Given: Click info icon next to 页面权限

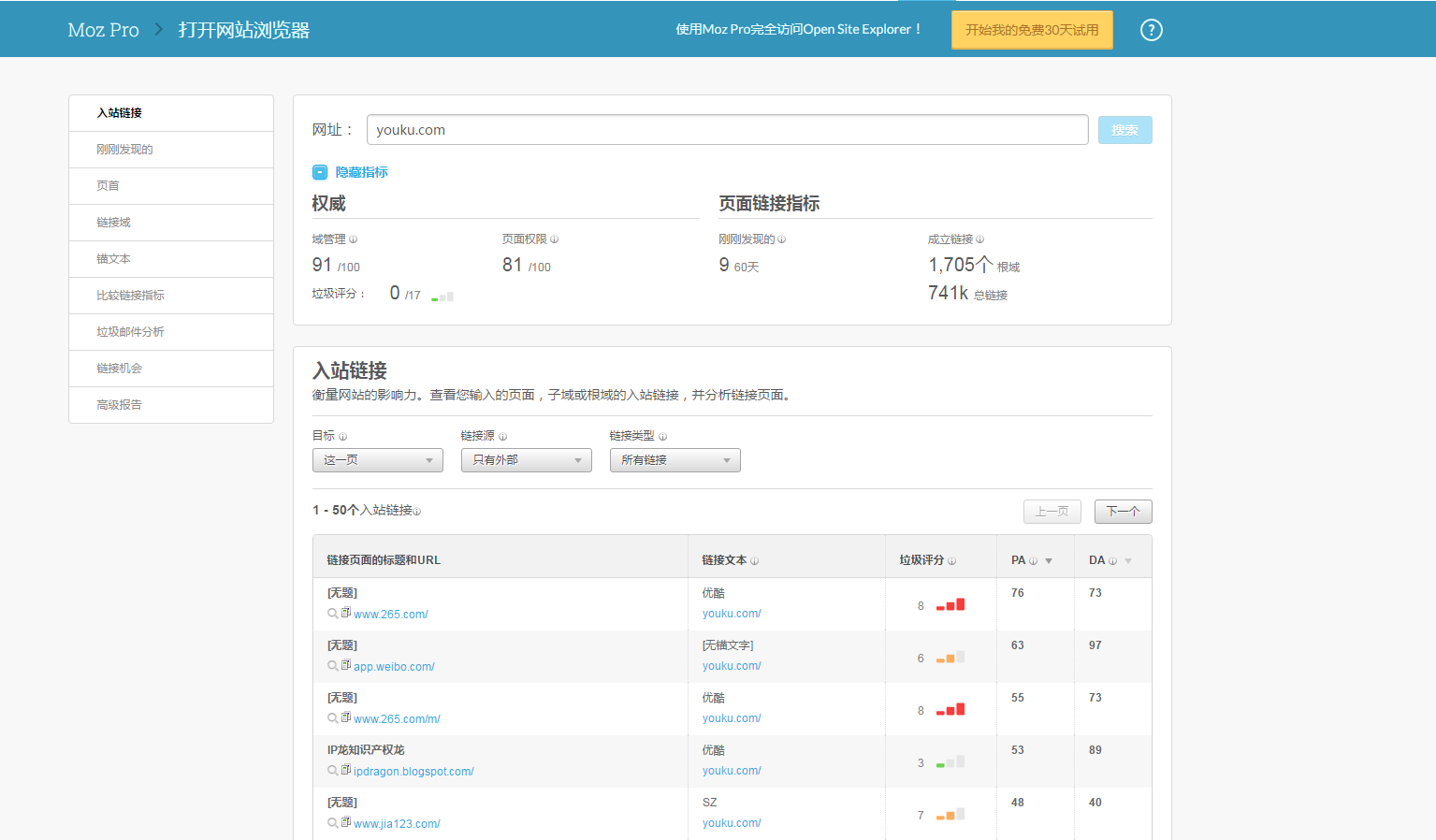Looking at the screenshot, I should point(554,239).
